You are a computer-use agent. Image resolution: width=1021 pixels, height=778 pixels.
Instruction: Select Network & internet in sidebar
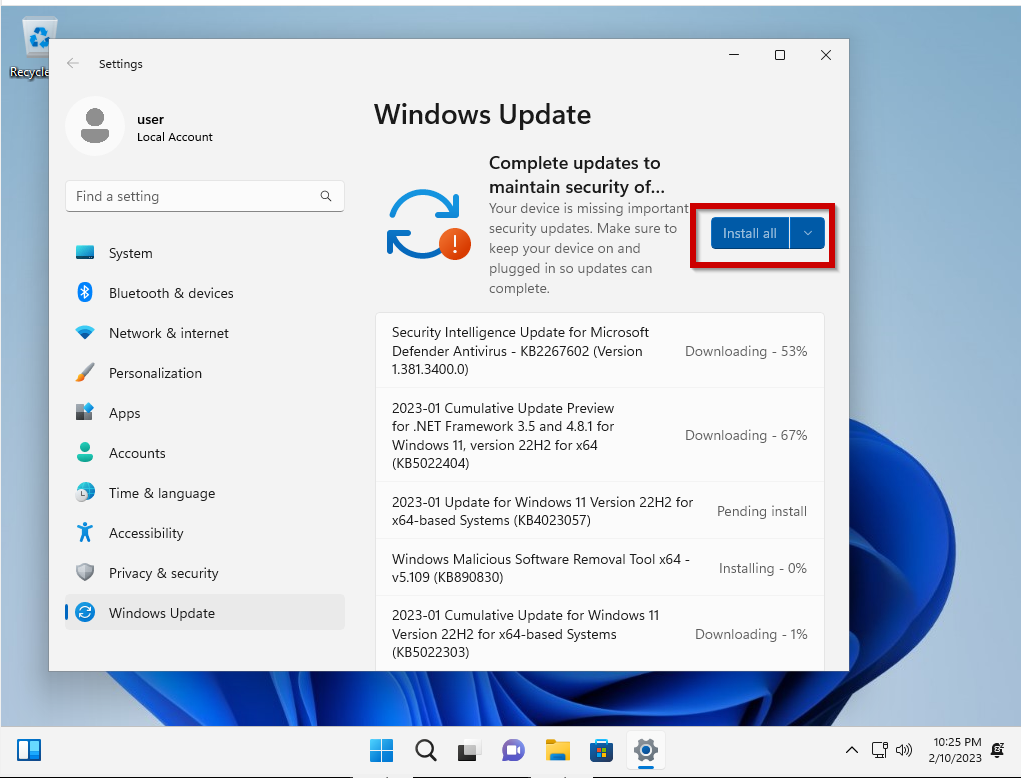coord(205,333)
